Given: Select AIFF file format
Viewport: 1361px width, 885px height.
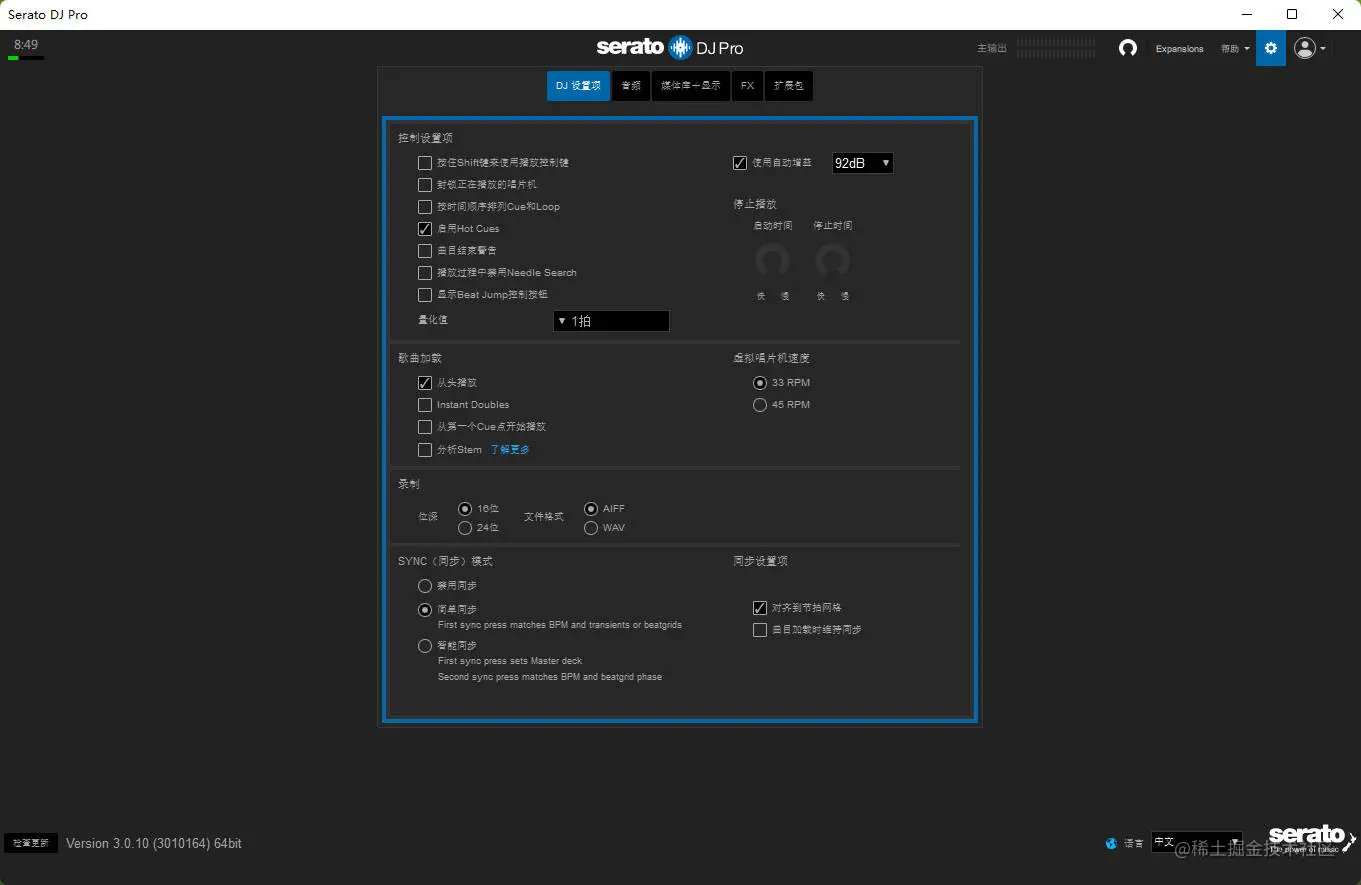Looking at the screenshot, I should coord(591,509).
